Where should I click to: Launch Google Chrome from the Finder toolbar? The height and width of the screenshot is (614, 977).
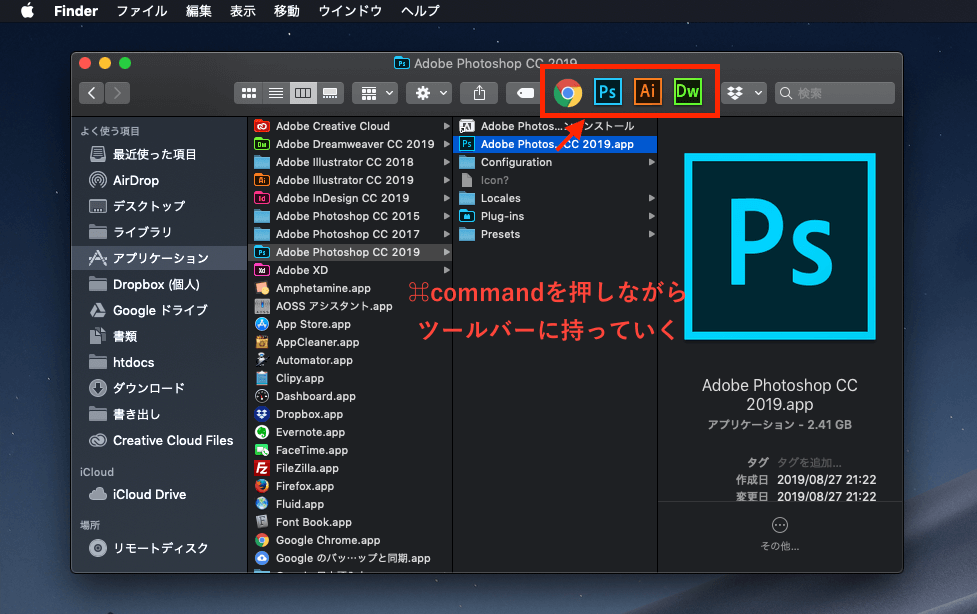click(568, 93)
